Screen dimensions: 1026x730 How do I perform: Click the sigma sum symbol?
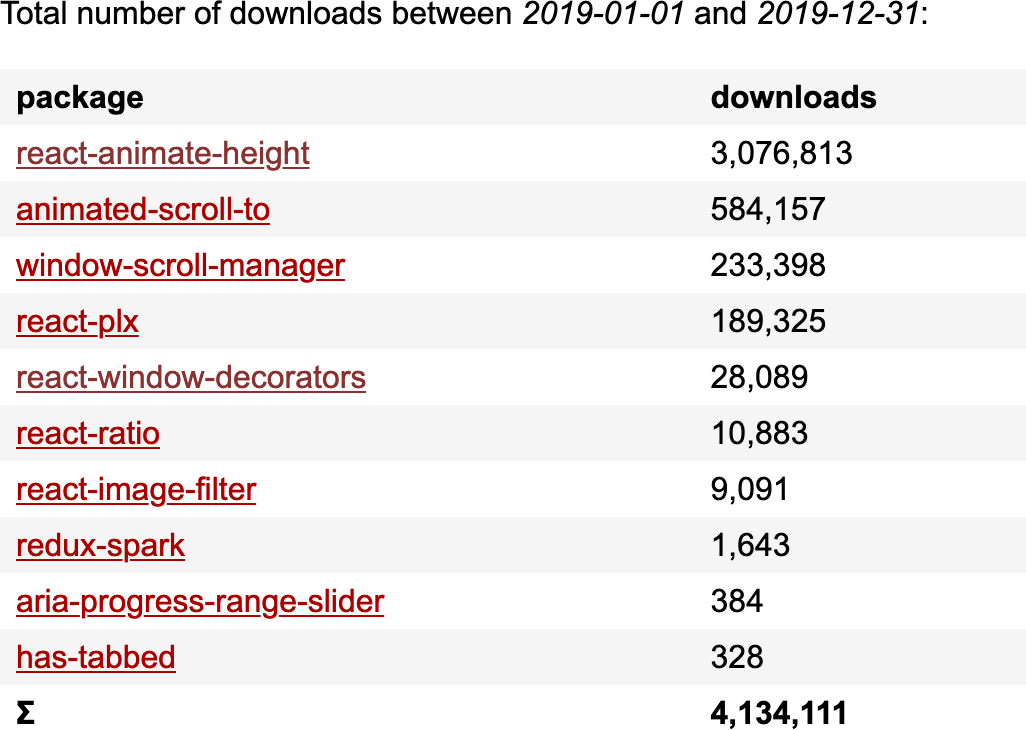pos(26,713)
